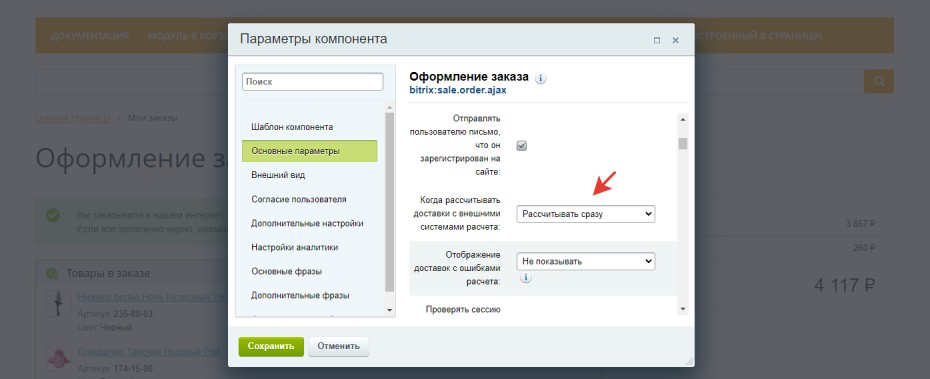Maximize the Параметры компонента dialog
The height and width of the screenshot is (379, 930).
[x=657, y=40]
